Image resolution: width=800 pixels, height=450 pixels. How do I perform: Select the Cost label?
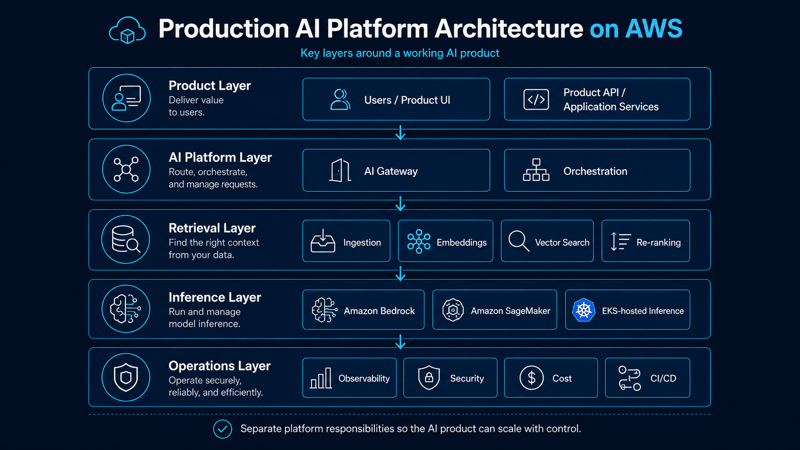click(x=562, y=379)
